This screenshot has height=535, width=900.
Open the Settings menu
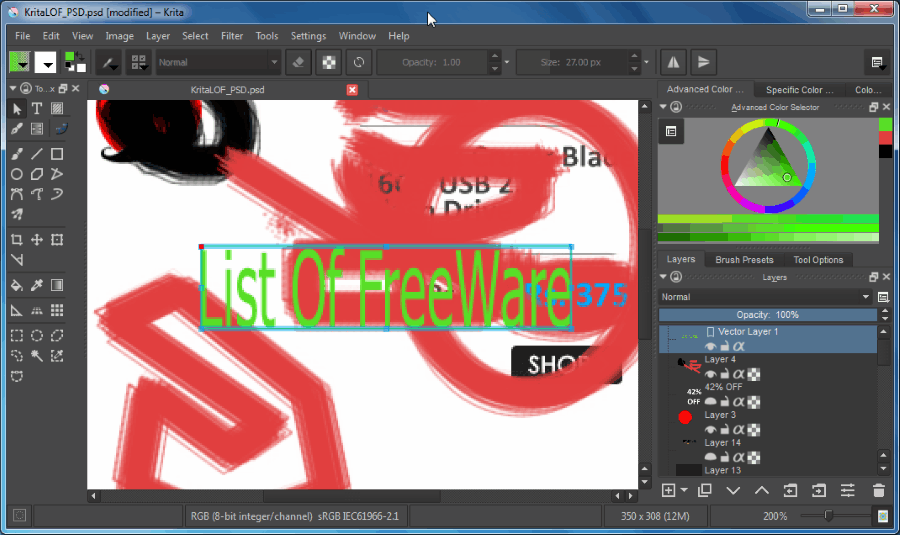coord(308,36)
